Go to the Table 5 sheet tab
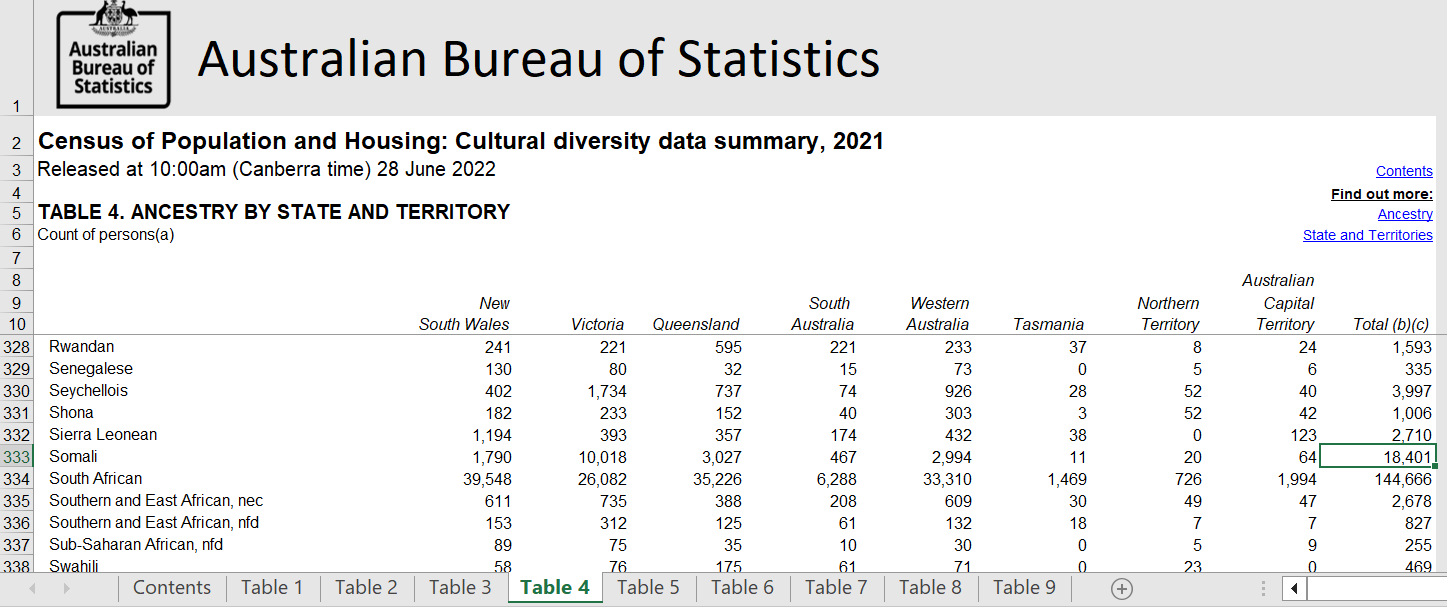The image size is (1447, 607). coord(648,588)
